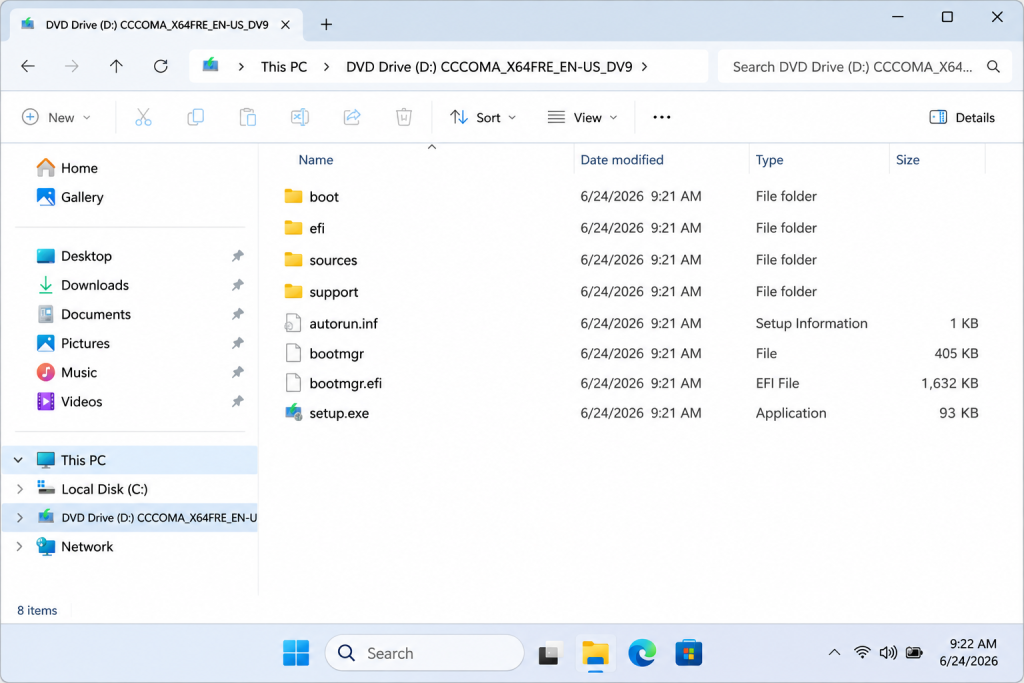Click the search magnifier icon
The height and width of the screenshot is (683, 1024).
point(993,67)
